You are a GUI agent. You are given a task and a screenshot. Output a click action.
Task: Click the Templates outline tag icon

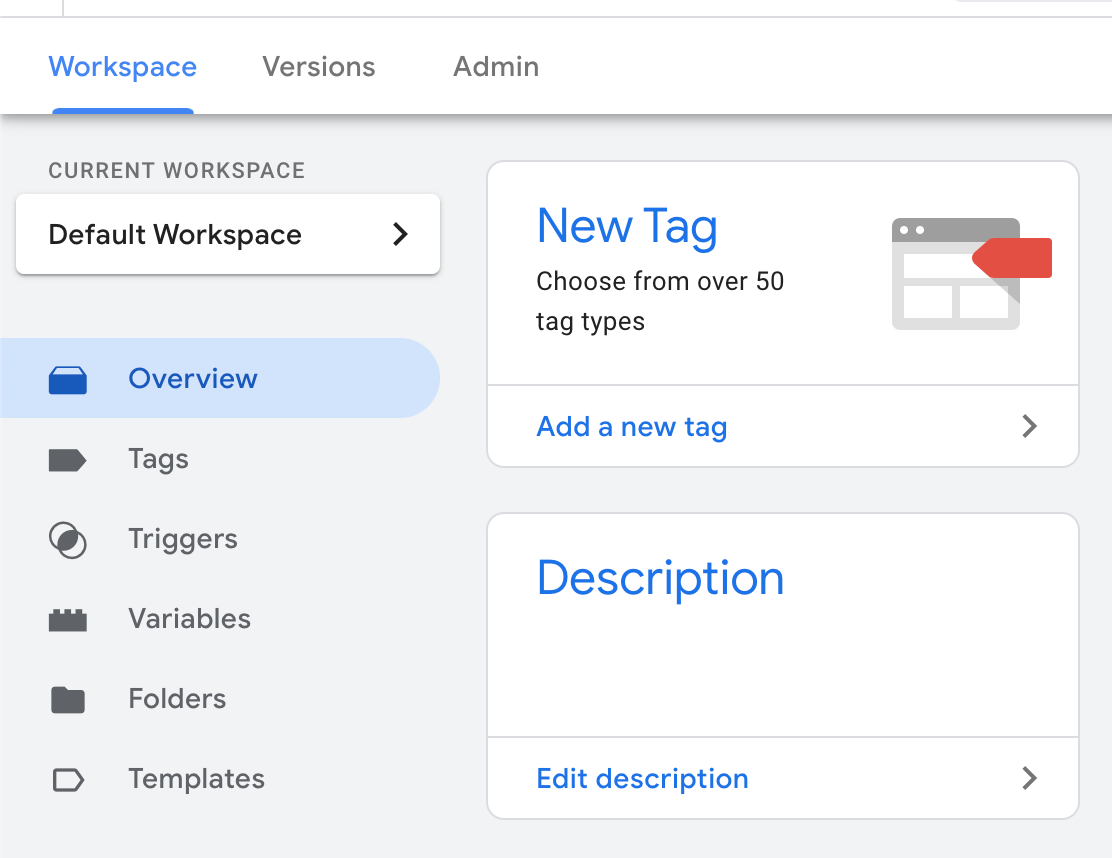click(x=68, y=780)
